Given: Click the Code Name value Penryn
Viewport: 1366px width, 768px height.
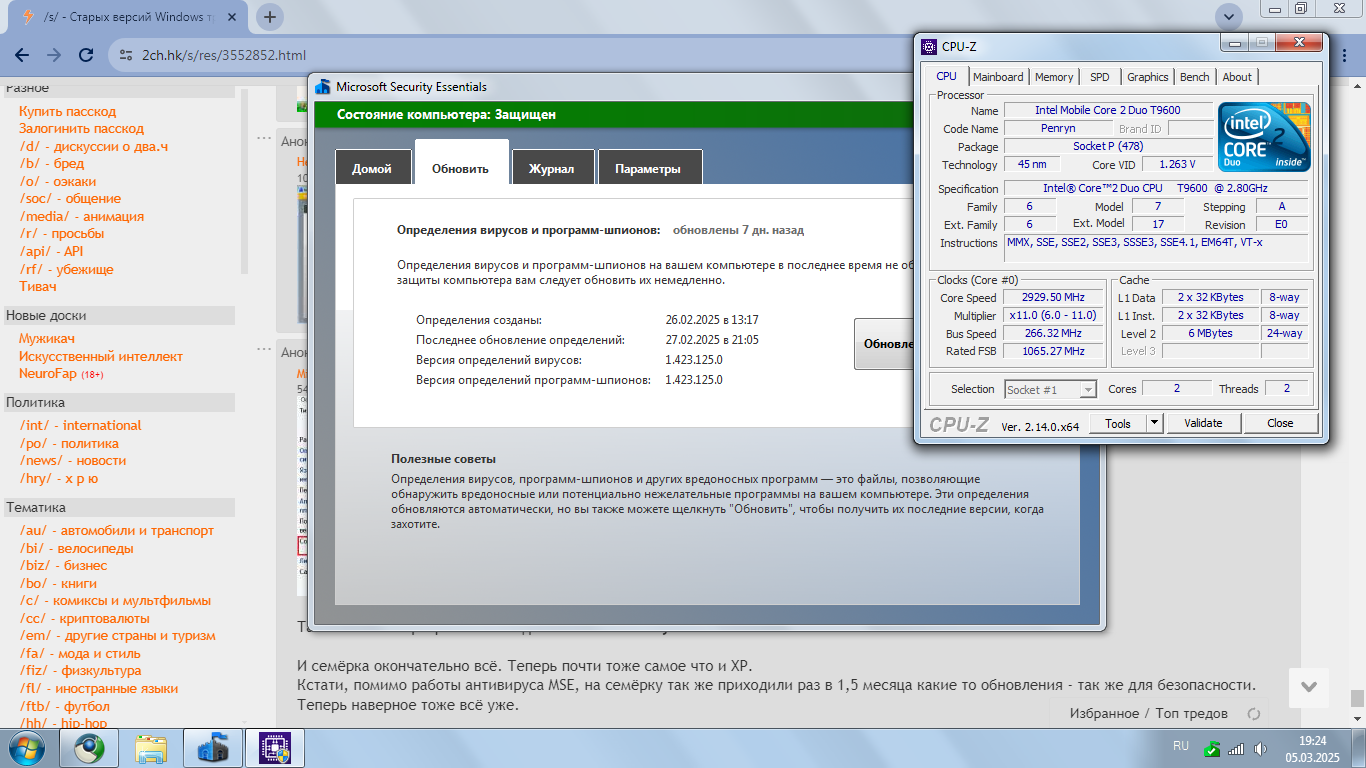Looking at the screenshot, I should coord(1058,128).
